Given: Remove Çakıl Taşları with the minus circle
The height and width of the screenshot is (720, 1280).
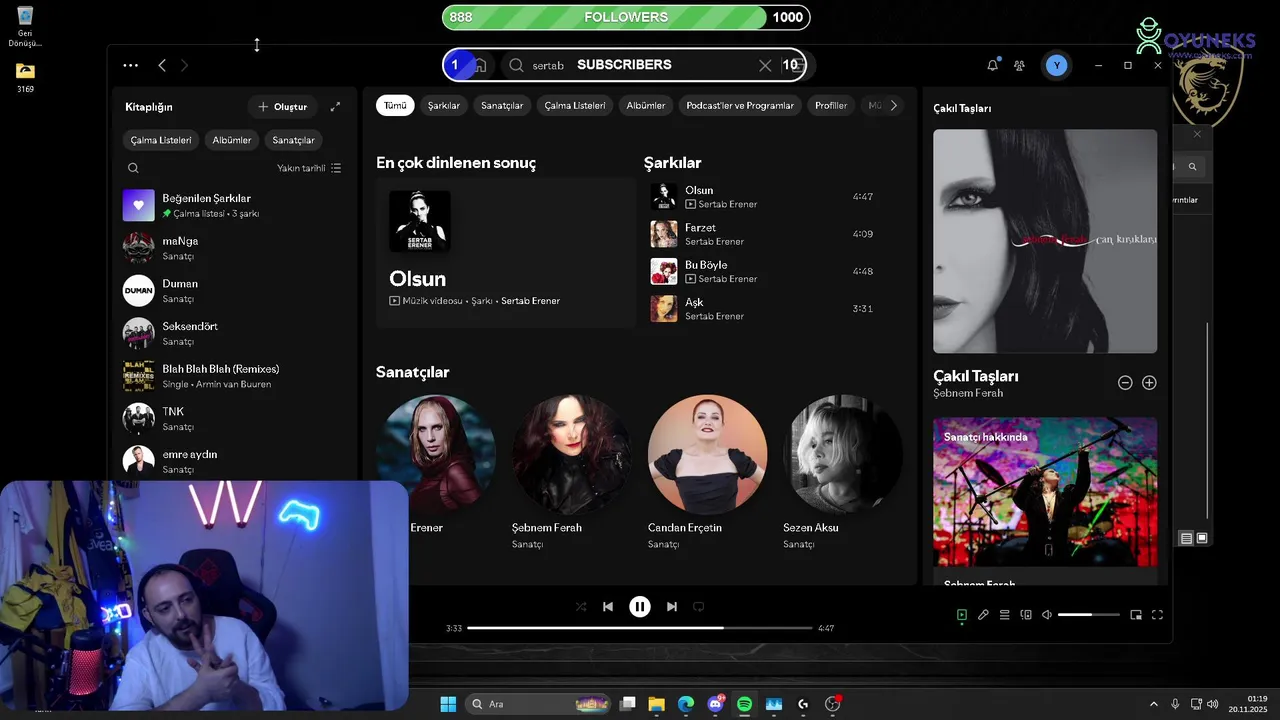Looking at the screenshot, I should click(1125, 383).
